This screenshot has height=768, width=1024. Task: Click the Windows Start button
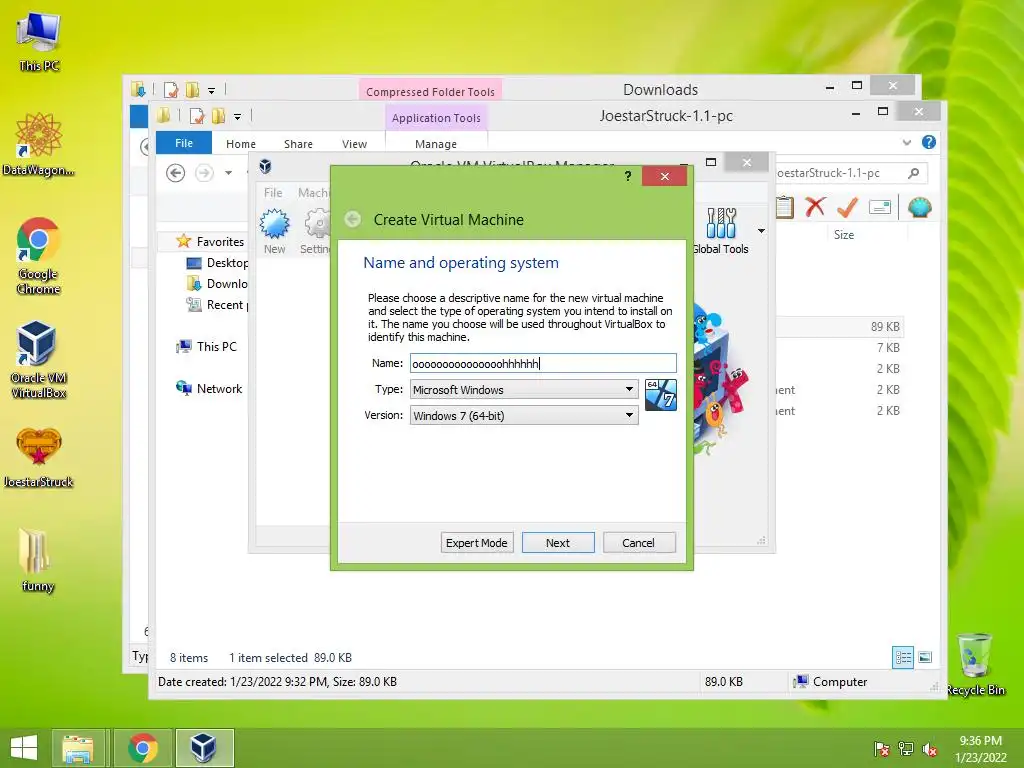(24, 748)
